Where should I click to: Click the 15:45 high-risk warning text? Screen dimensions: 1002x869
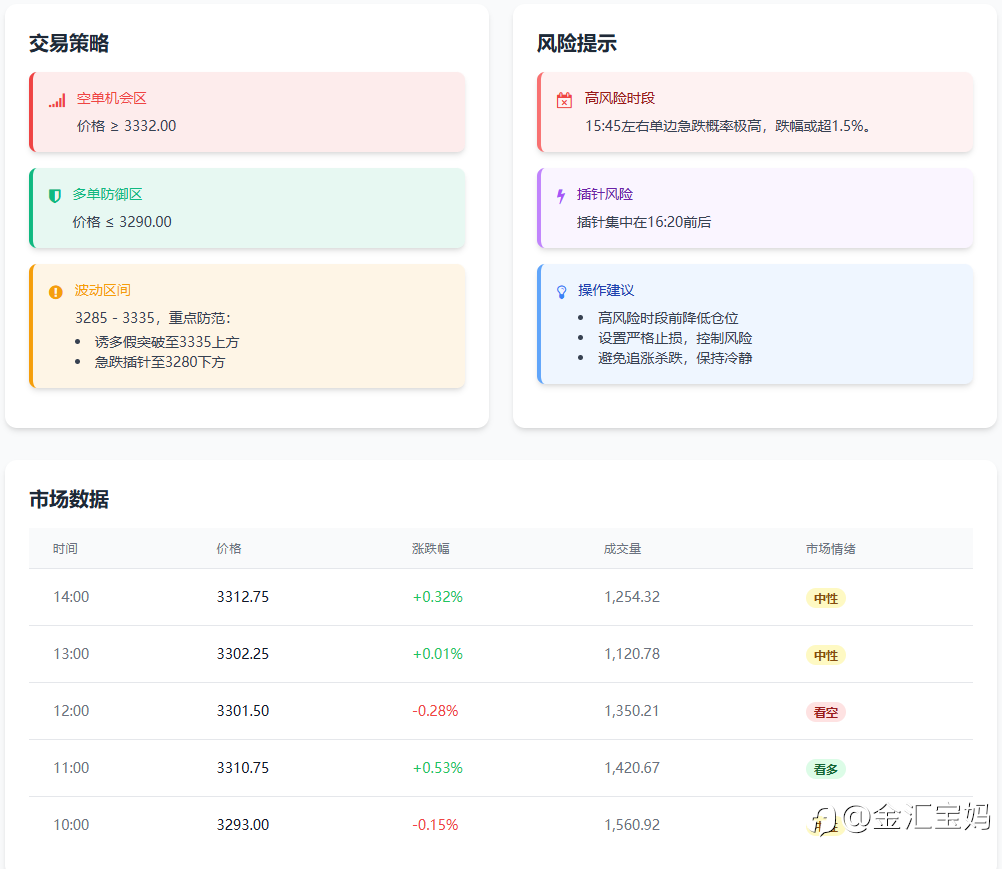click(x=728, y=126)
